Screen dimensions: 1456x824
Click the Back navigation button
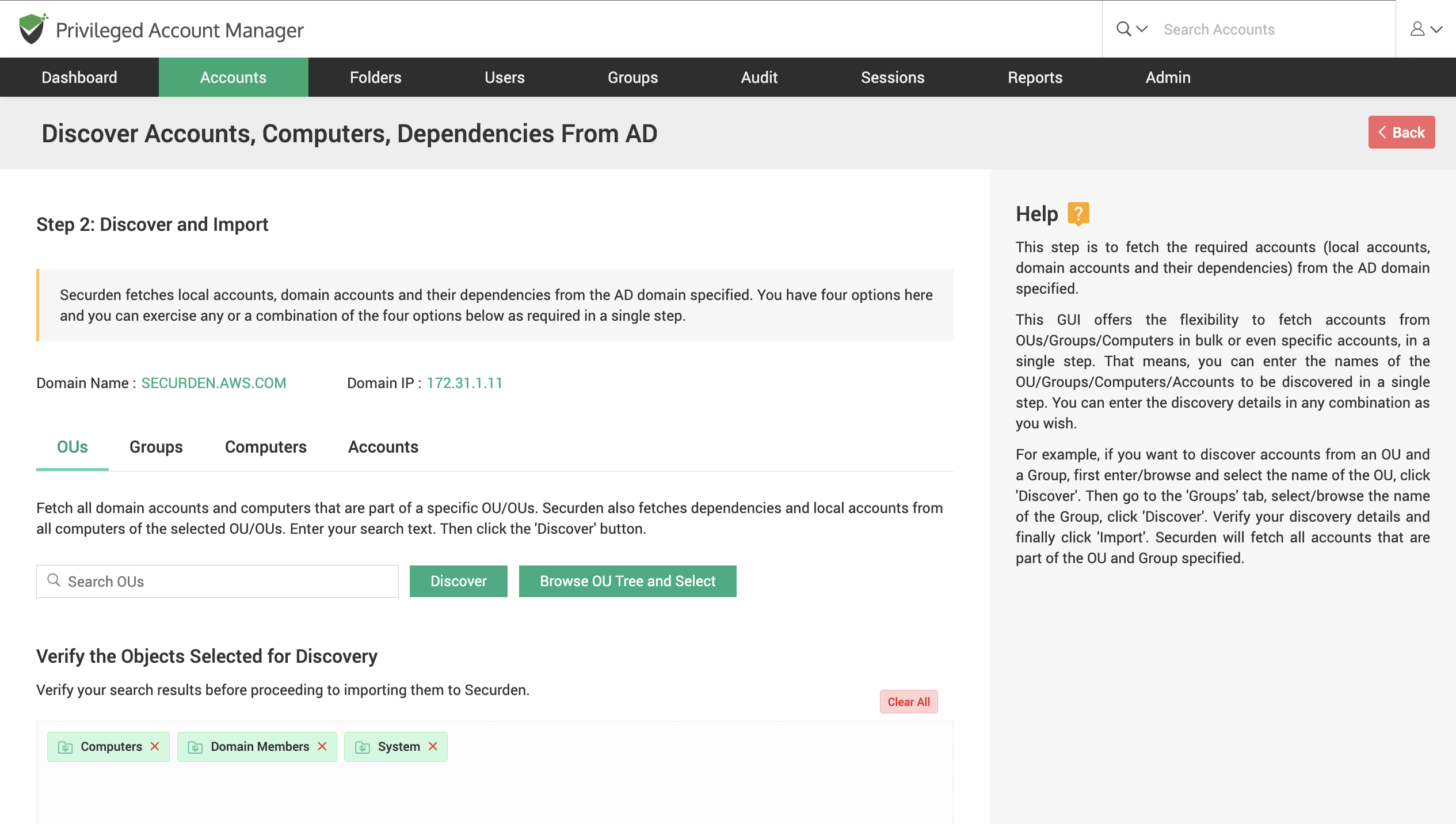pos(1401,132)
